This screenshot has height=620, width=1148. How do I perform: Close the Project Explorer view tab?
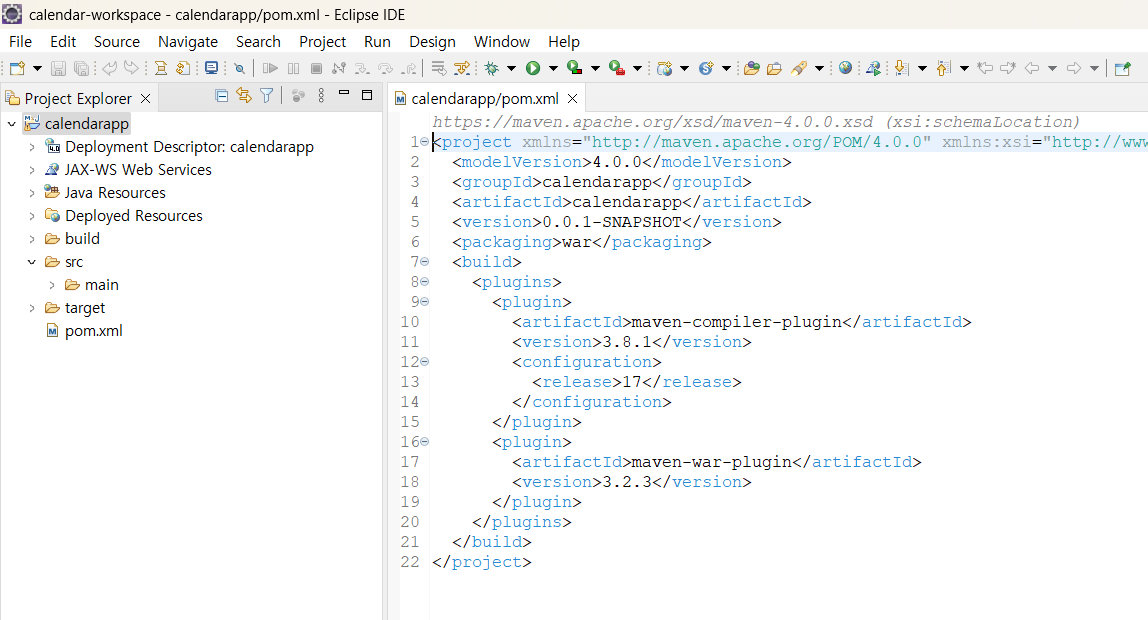pos(146,98)
